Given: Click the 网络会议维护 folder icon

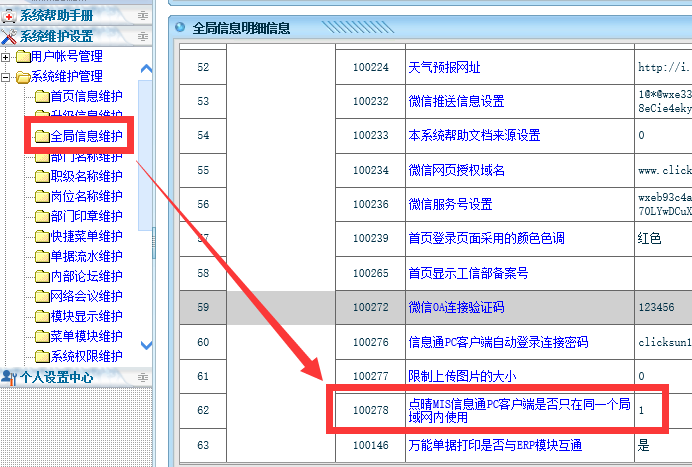Looking at the screenshot, I should point(41,296).
